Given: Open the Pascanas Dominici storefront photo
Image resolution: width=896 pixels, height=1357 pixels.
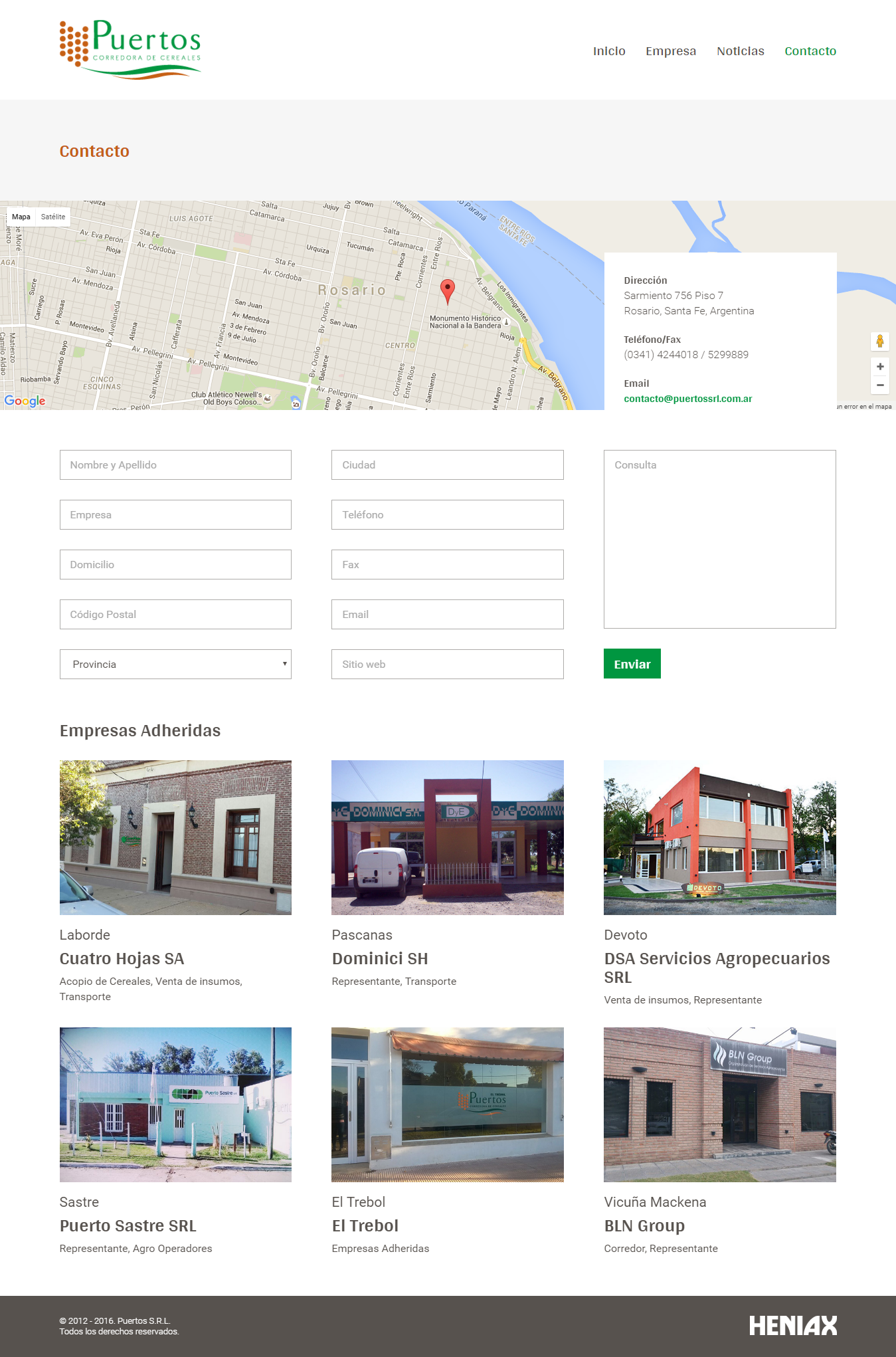Looking at the screenshot, I should (x=448, y=837).
